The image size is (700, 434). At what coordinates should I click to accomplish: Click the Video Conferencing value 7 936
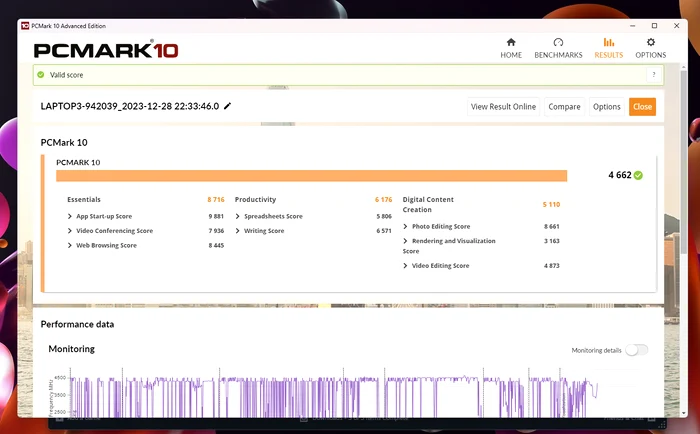pos(216,231)
